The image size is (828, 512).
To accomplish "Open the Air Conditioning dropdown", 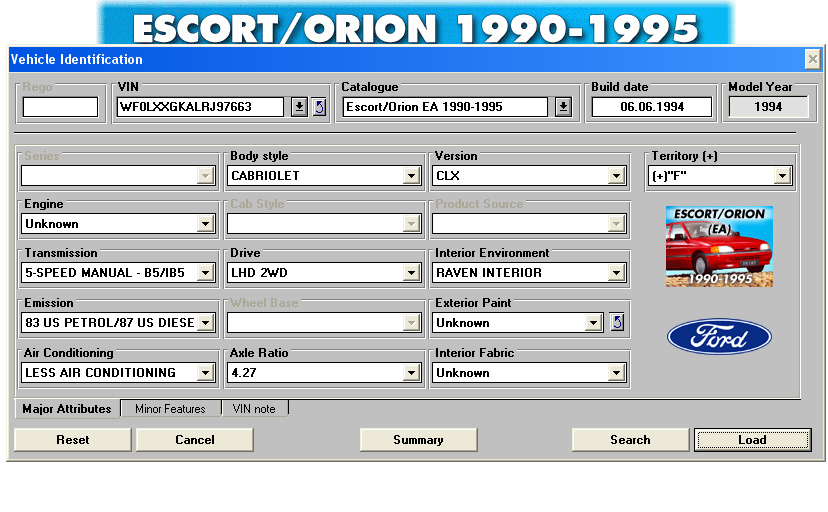I will (x=205, y=373).
